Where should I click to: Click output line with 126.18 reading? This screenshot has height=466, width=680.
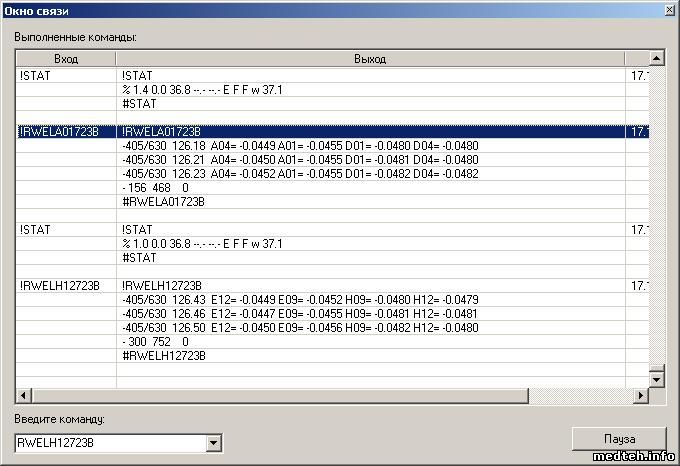click(x=300, y=145)
